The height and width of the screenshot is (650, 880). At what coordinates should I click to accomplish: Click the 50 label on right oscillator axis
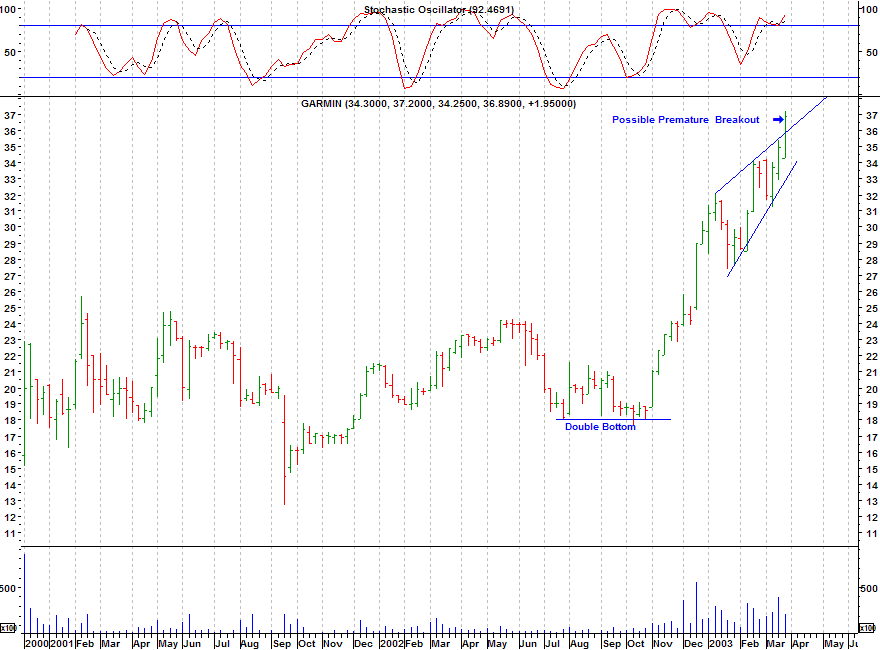[x=872, y=52]
